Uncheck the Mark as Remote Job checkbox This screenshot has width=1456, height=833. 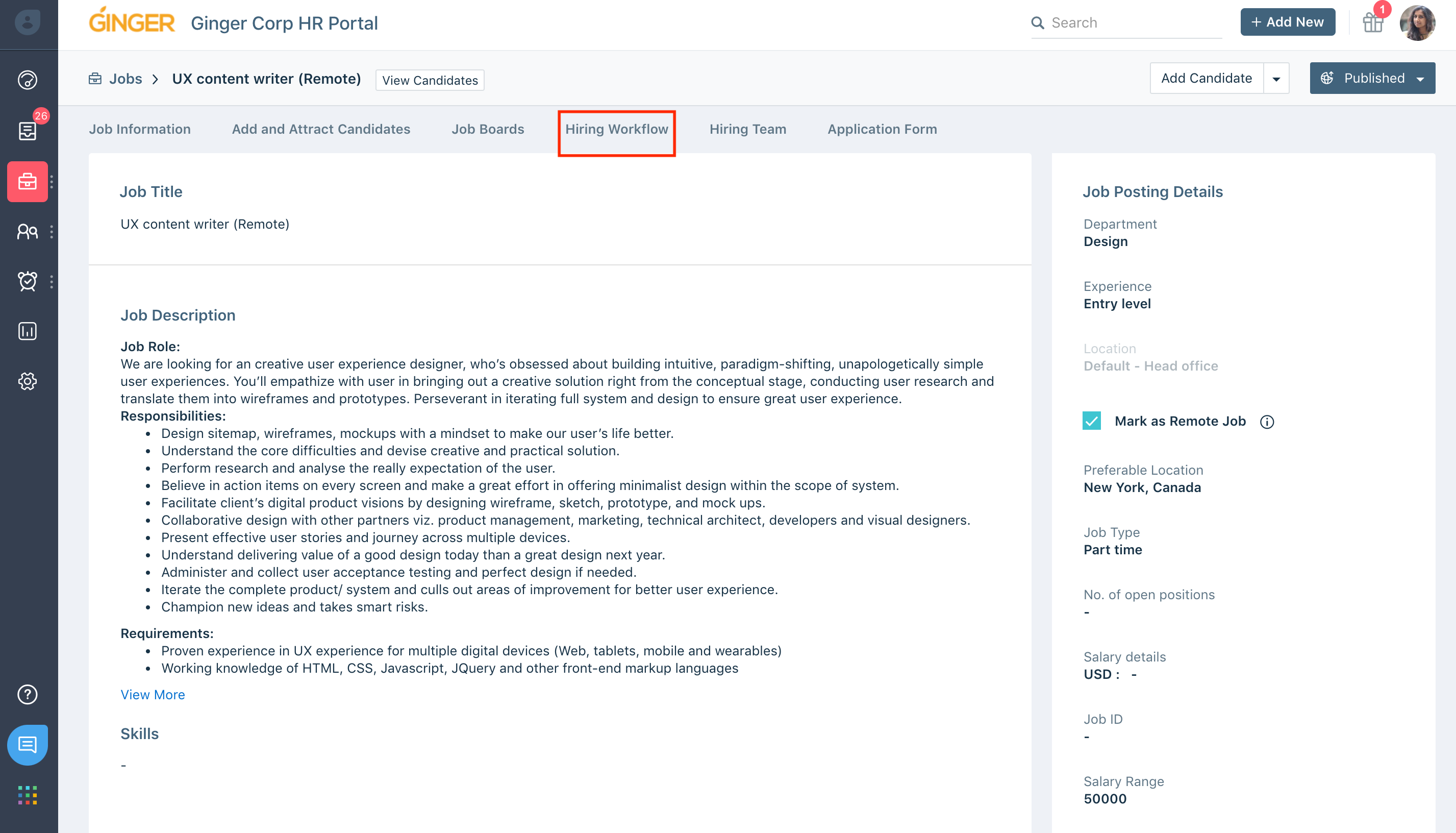click(x=1091, y=421)
